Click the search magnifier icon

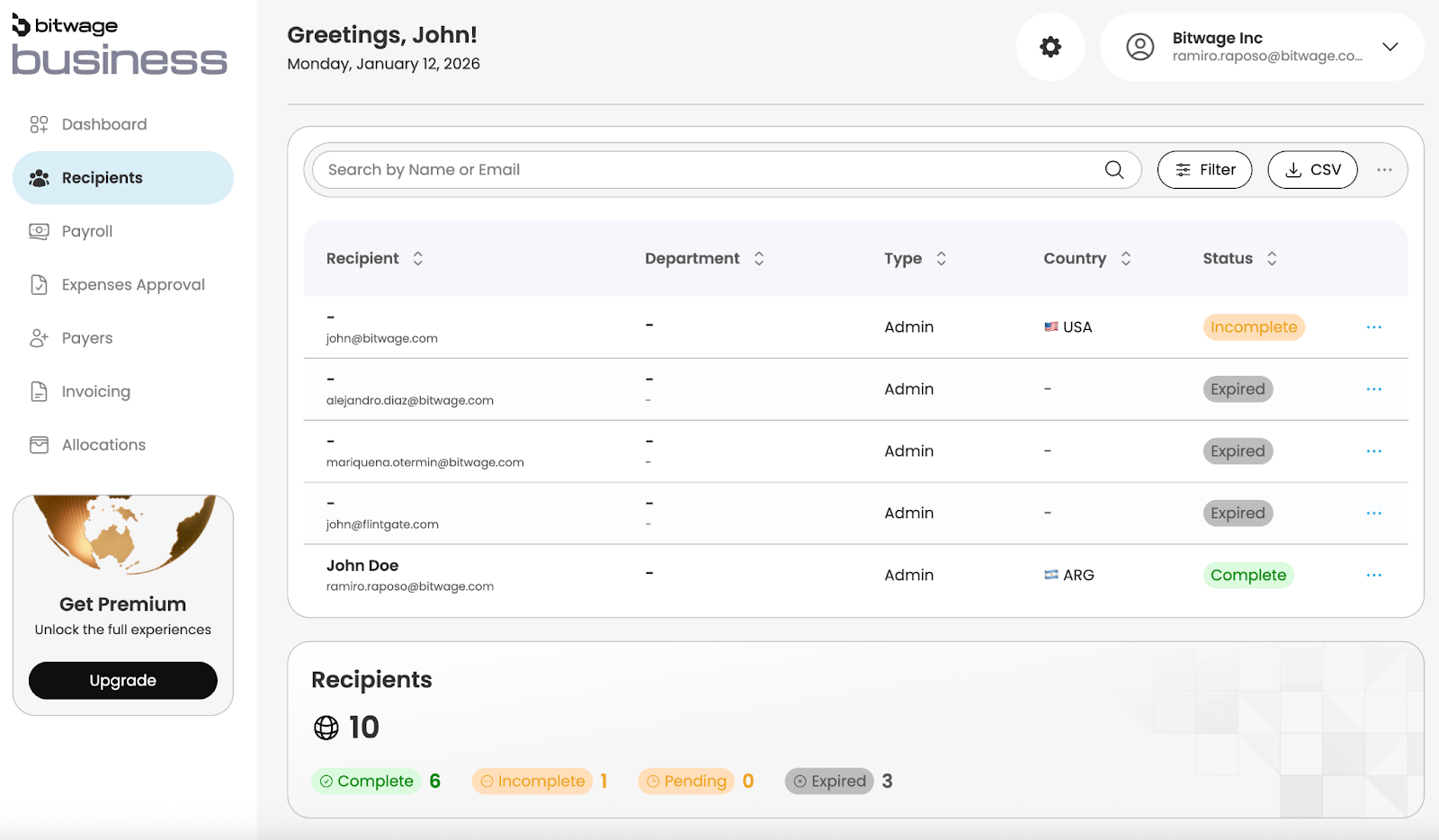[1113, 170]
